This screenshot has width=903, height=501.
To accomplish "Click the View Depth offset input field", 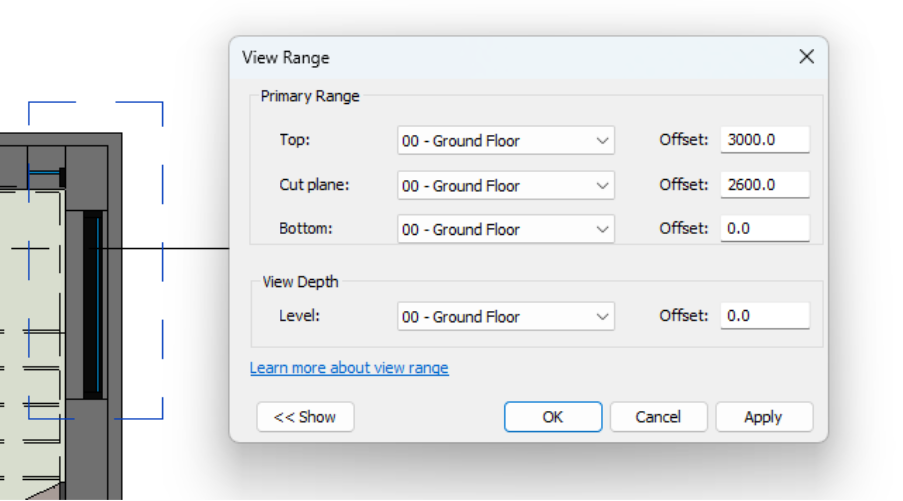I will pyautogui.click(x=765, y=316).
